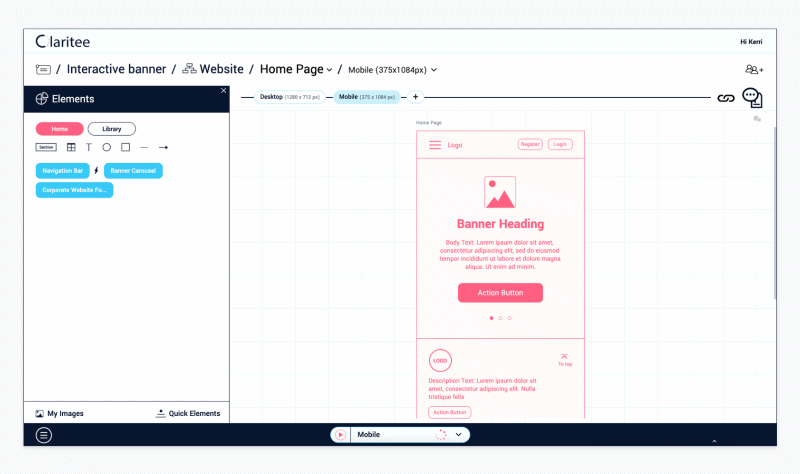Select the second carousel dot

tap(501, 318)
